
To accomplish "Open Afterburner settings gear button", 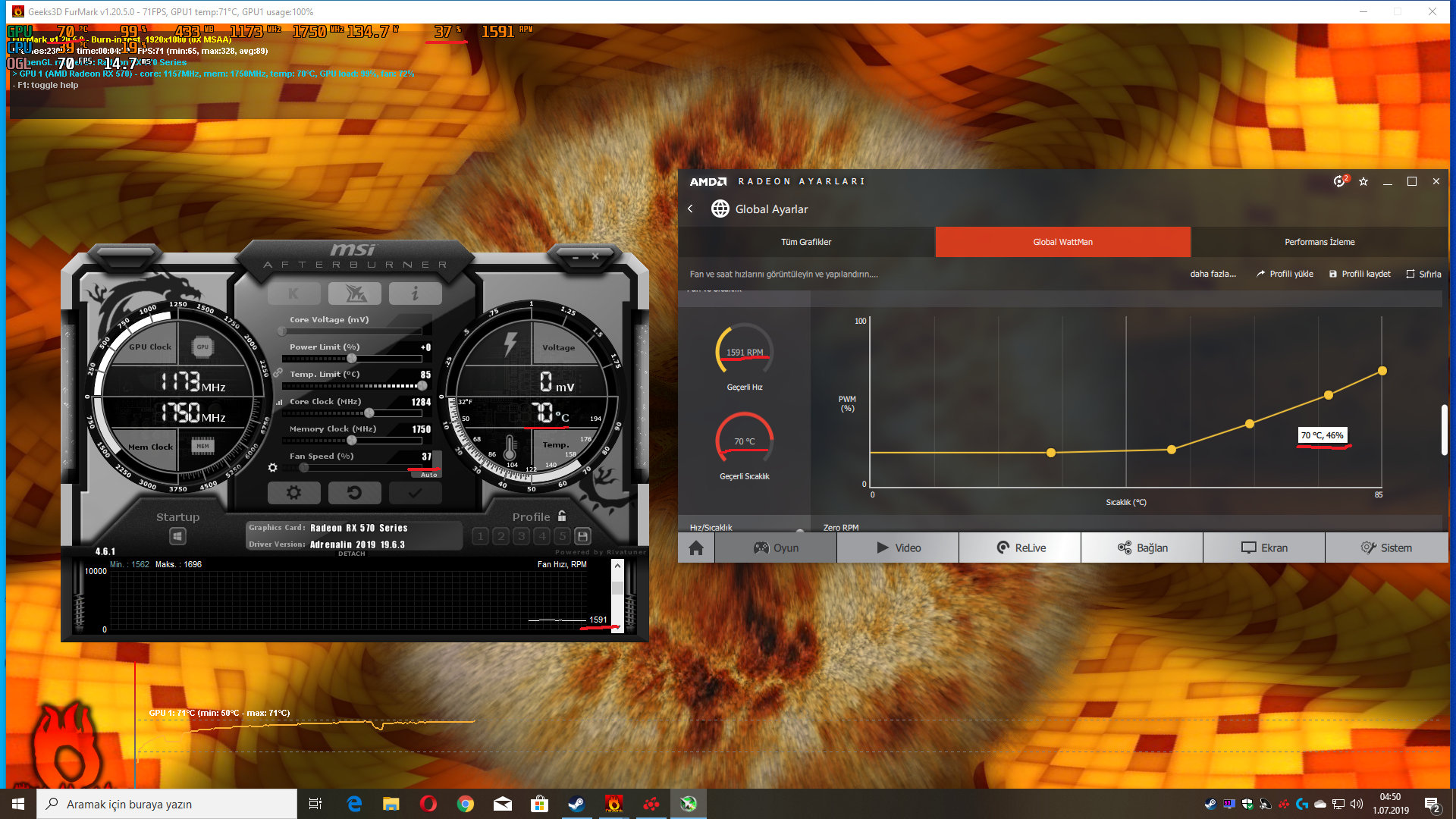I will pyautogui.click(x=294, y=493).
